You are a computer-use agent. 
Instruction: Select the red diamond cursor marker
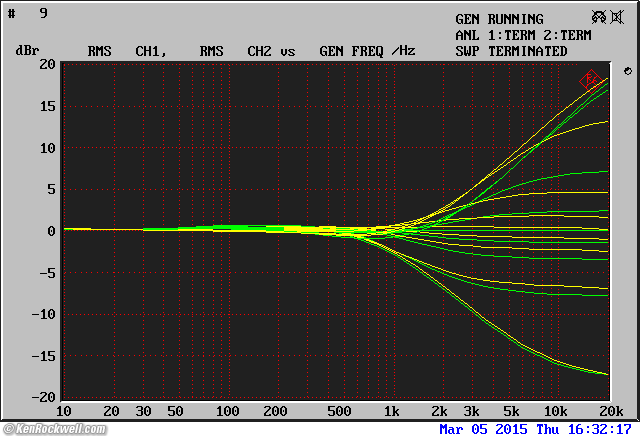[x=590, y=80]
